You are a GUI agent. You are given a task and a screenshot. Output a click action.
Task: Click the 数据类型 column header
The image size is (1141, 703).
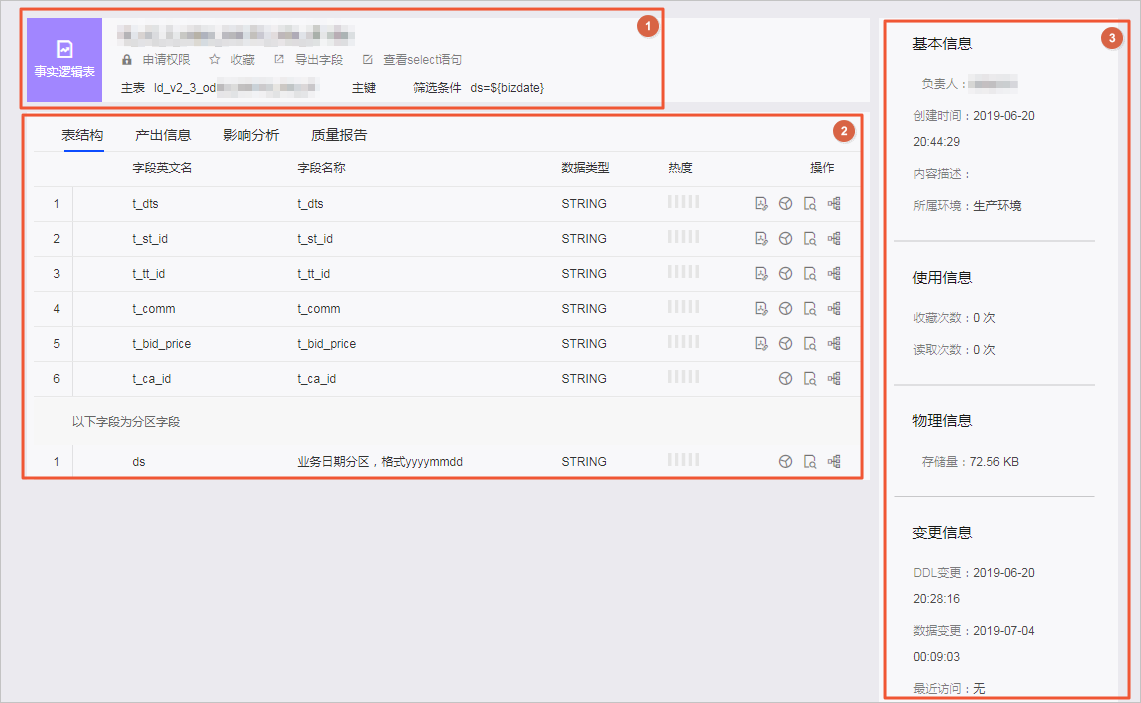(x=585, y=168)
